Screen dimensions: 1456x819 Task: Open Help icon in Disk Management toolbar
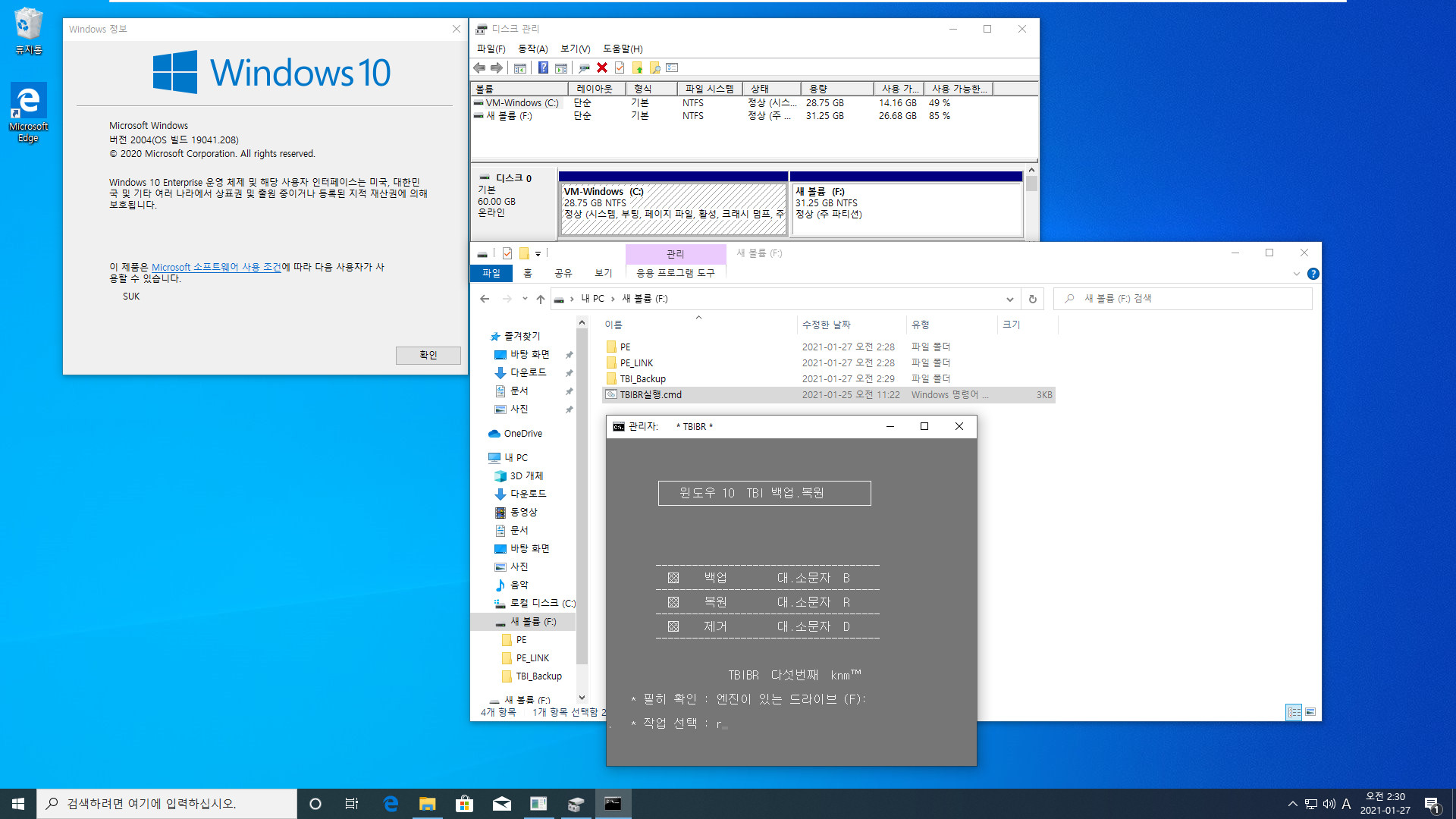543,68
